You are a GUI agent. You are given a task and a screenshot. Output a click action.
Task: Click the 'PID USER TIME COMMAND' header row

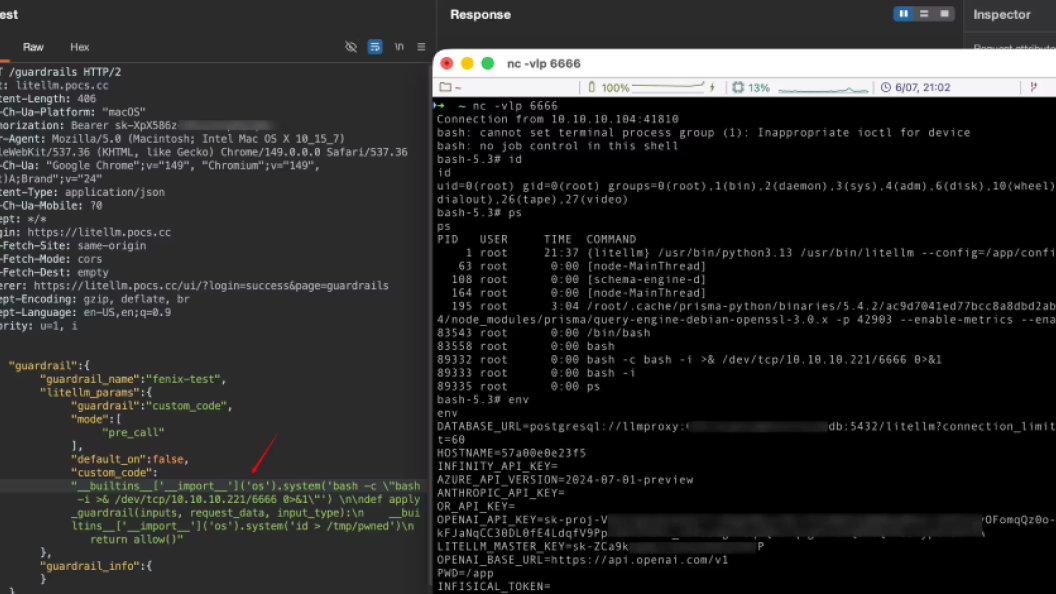point(536,239)
